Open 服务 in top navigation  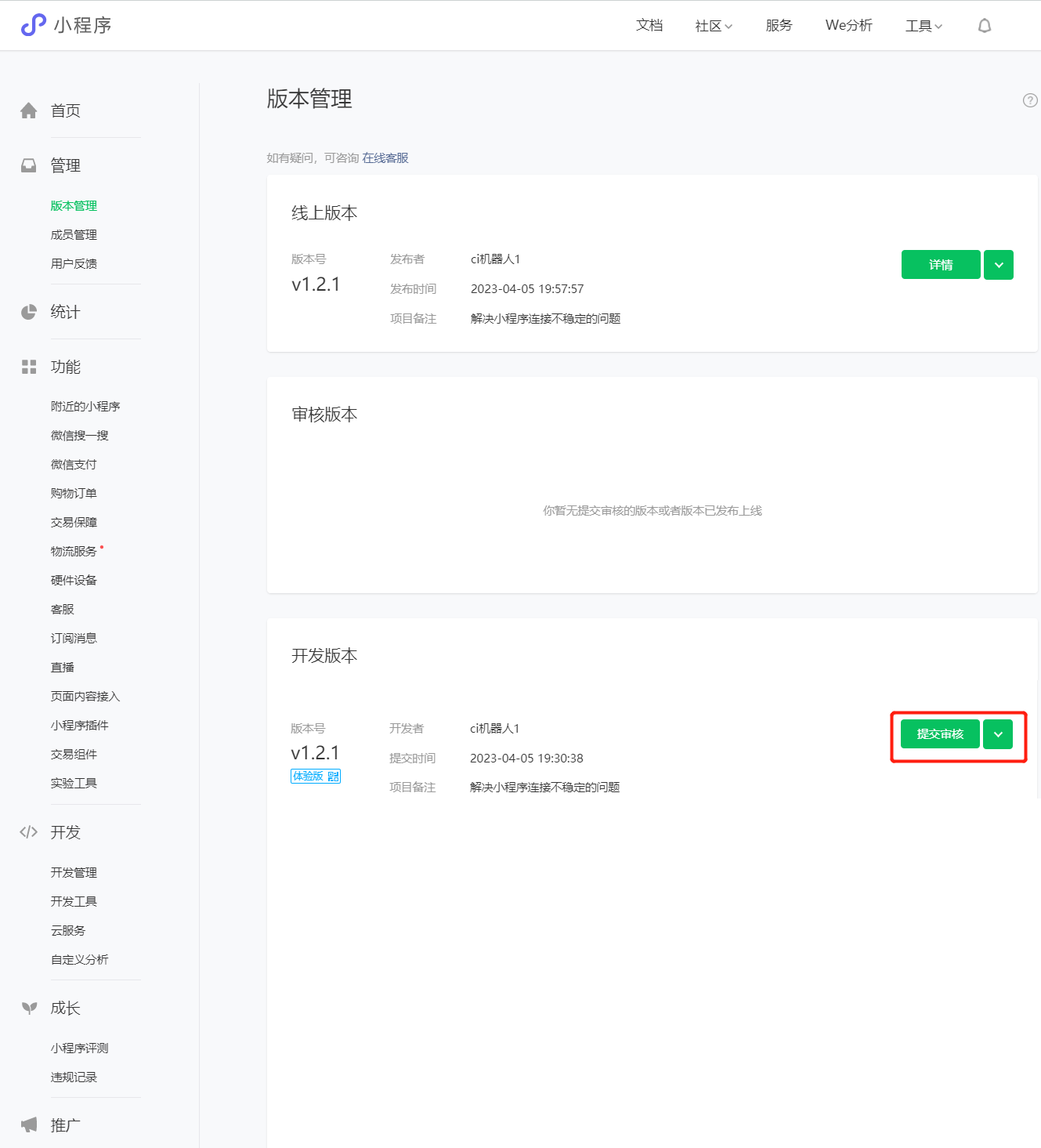[779, 25]
